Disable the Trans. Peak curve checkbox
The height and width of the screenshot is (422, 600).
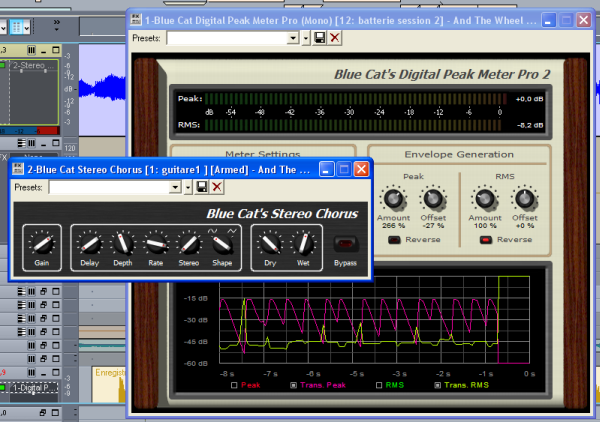click(x=293, y=385)
